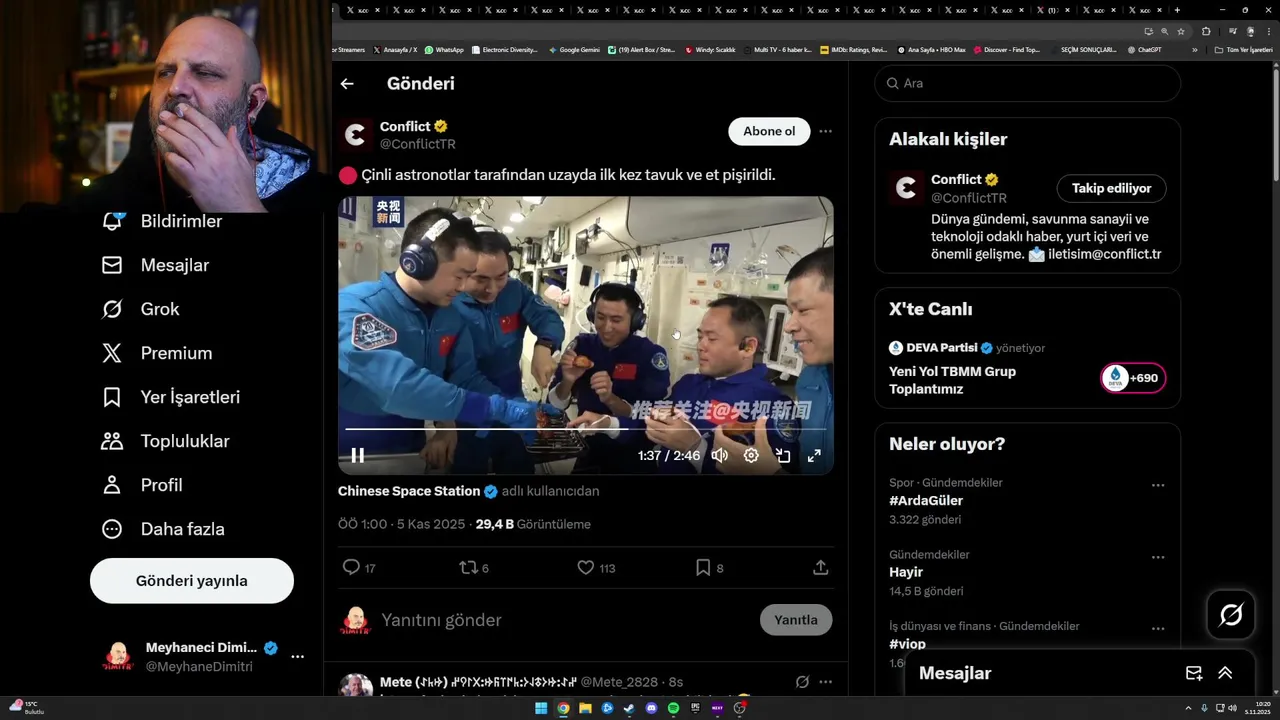1280x720 pixels.
Task: Open Conflict profile avatar on the post
Action: (355, 134)
